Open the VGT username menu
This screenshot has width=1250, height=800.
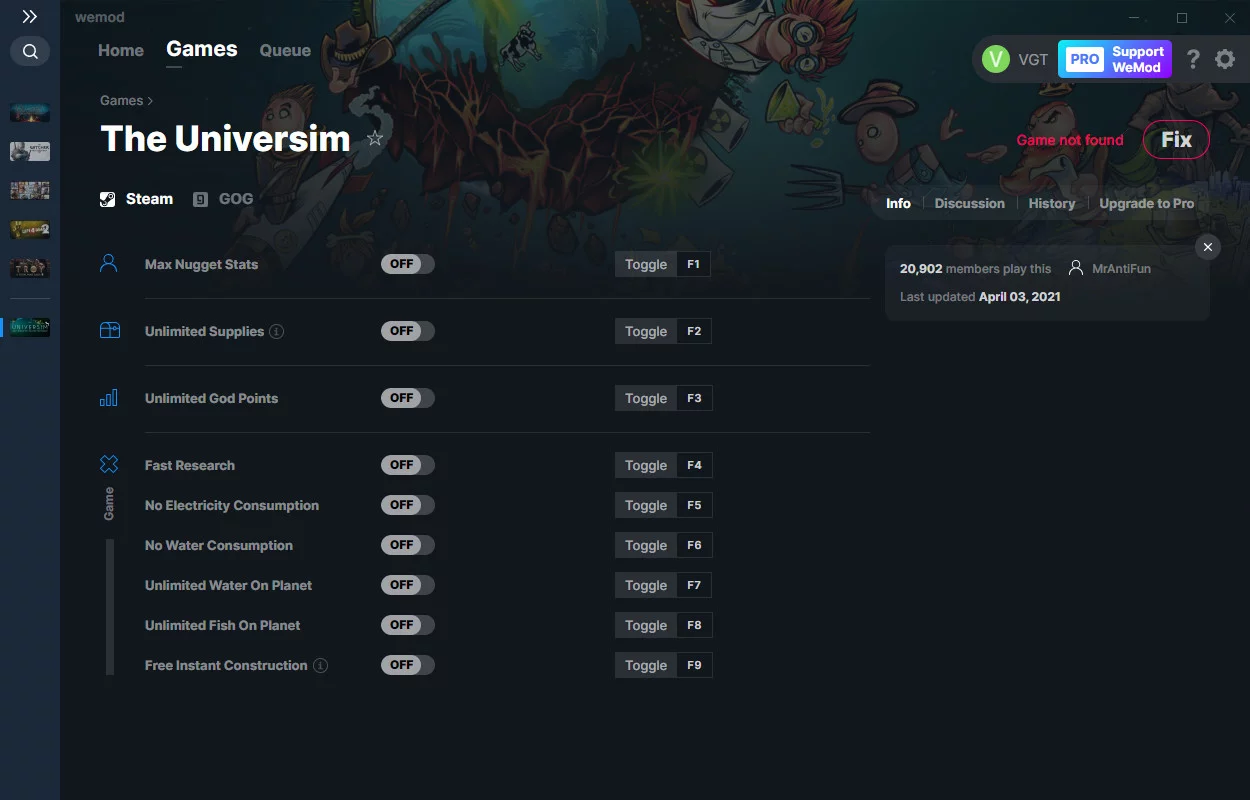click(1033, 59)
